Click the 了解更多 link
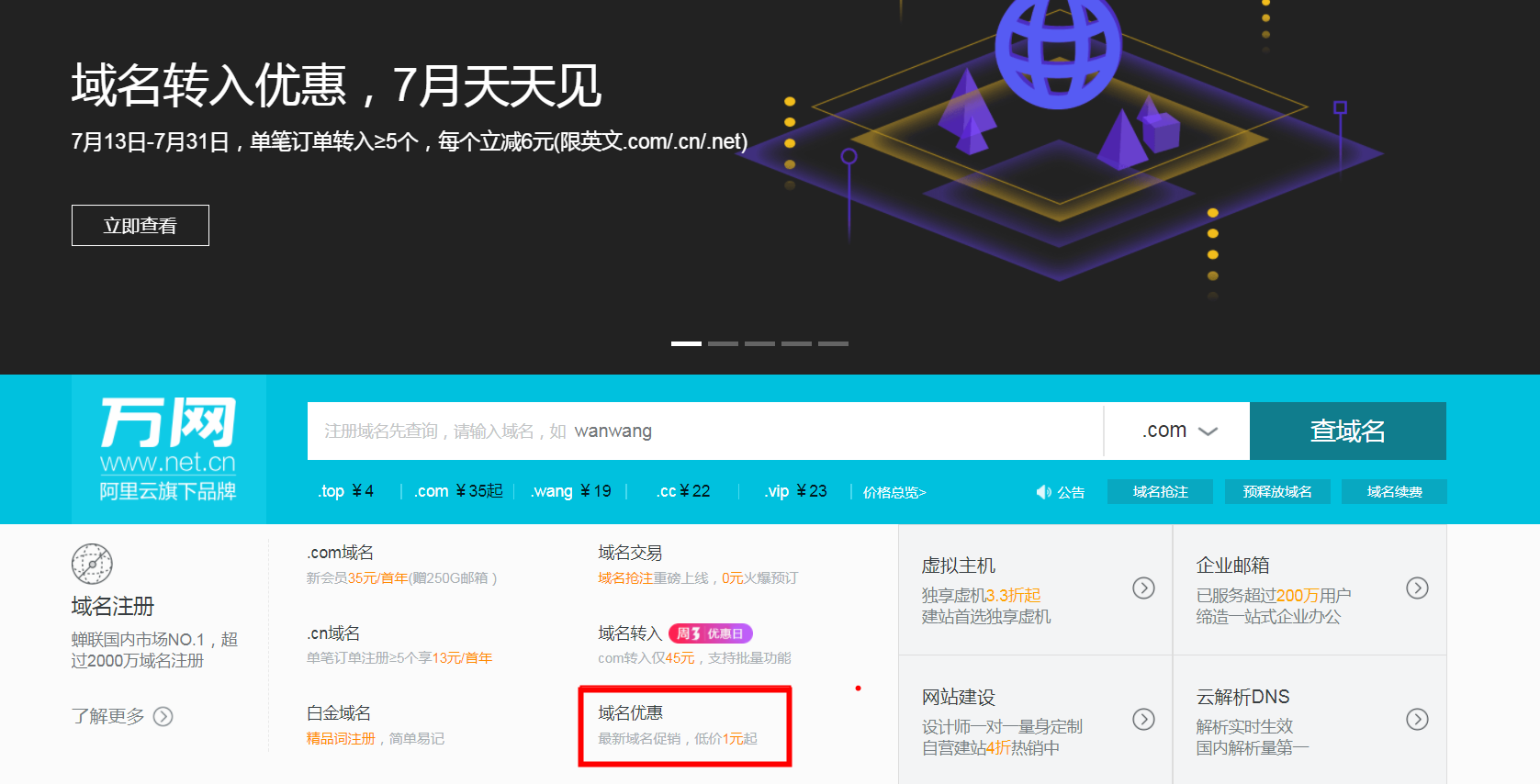1540x784 pixels. coord(108,716)
